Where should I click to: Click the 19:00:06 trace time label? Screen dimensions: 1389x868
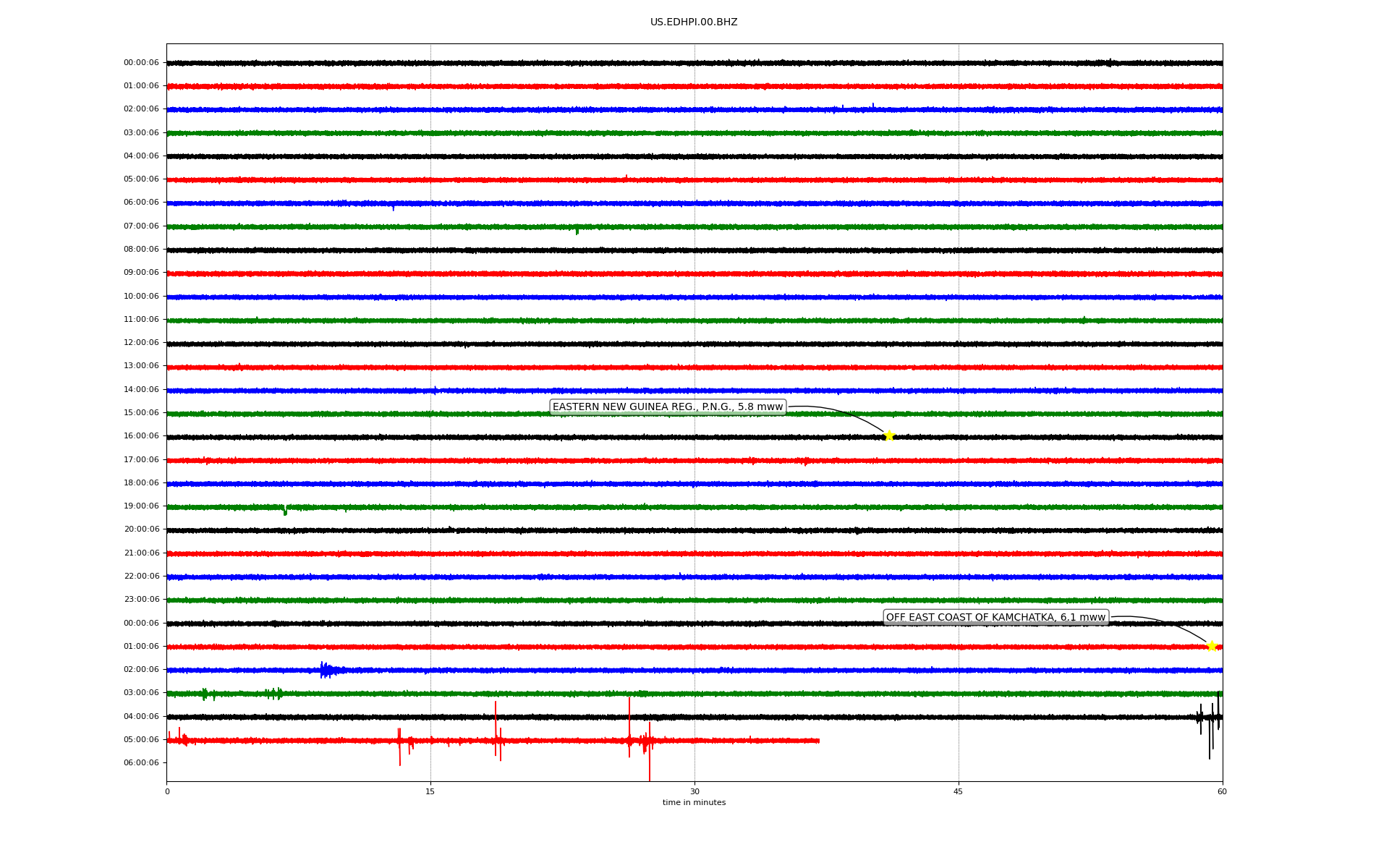[141, 506]
